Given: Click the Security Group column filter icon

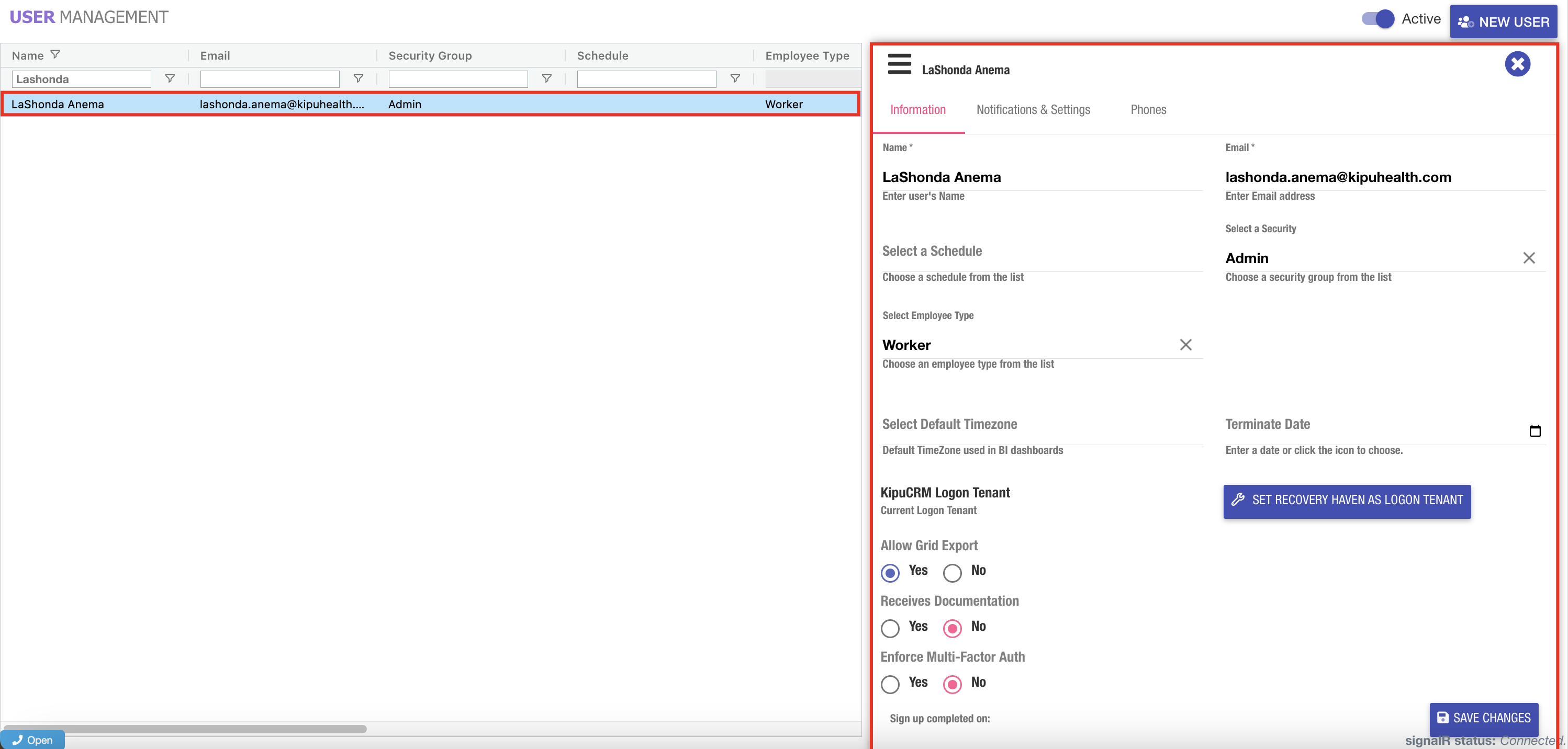Looking at the screenshot, I should pyautogui.click(x=546, y=78).
